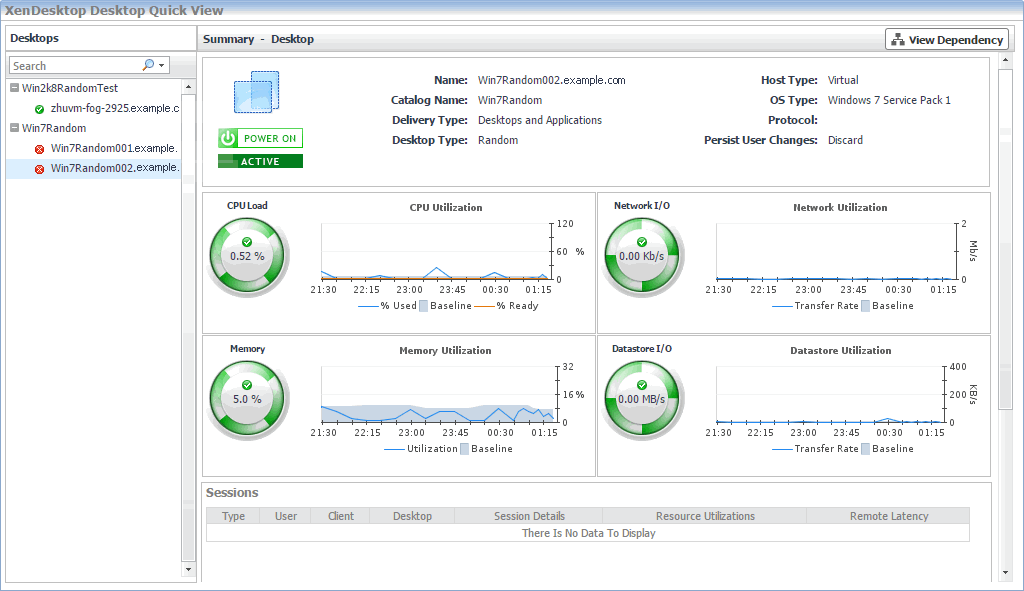This screenshot has width=1024, height=591.
Task: Click red error icon beside Win7Random001
Action: (x=39, y=149)
